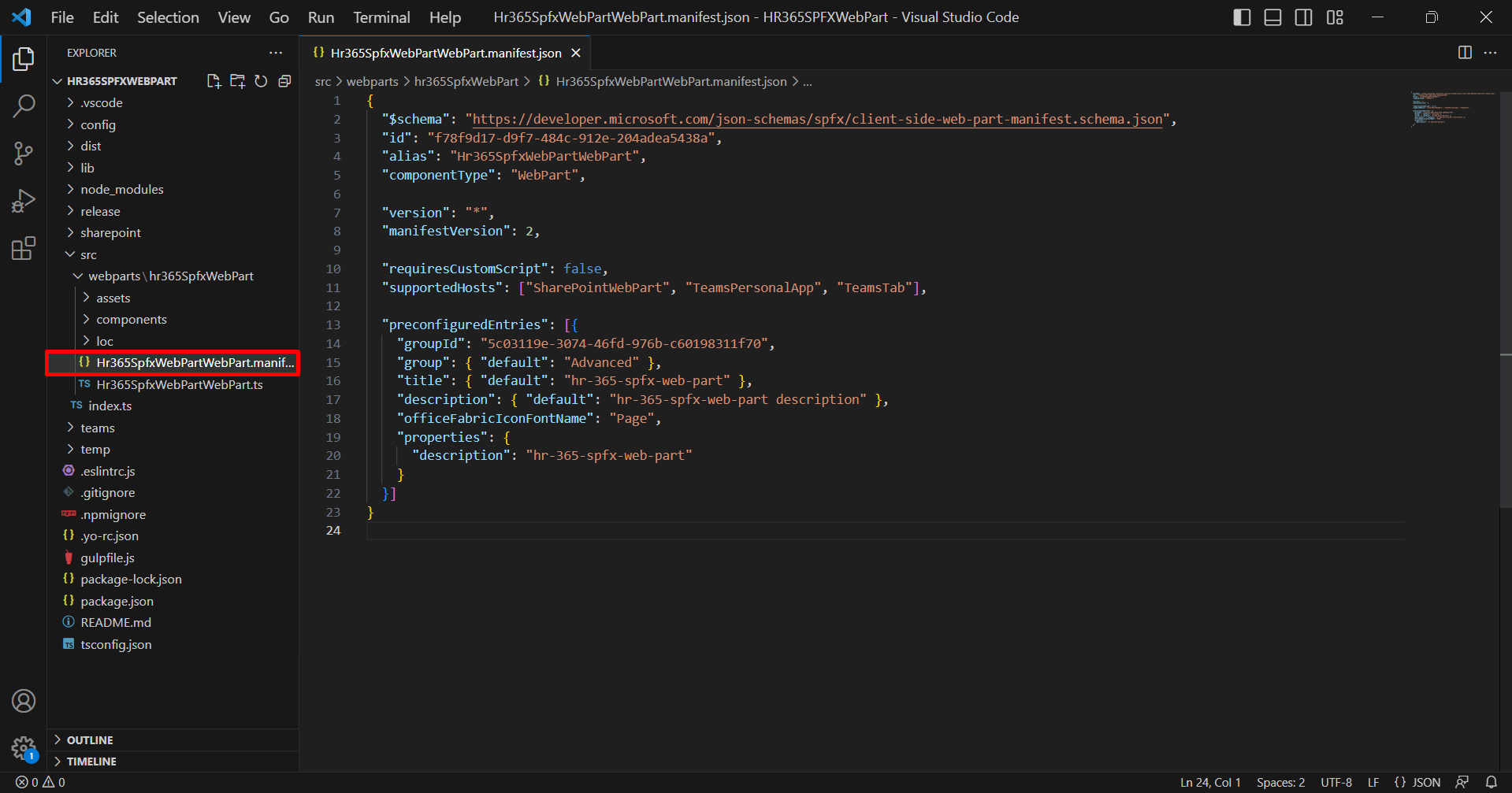Screen dimensions: 1512x793
Task: Open the schema URL link on line 2
Action: [817, 120]
